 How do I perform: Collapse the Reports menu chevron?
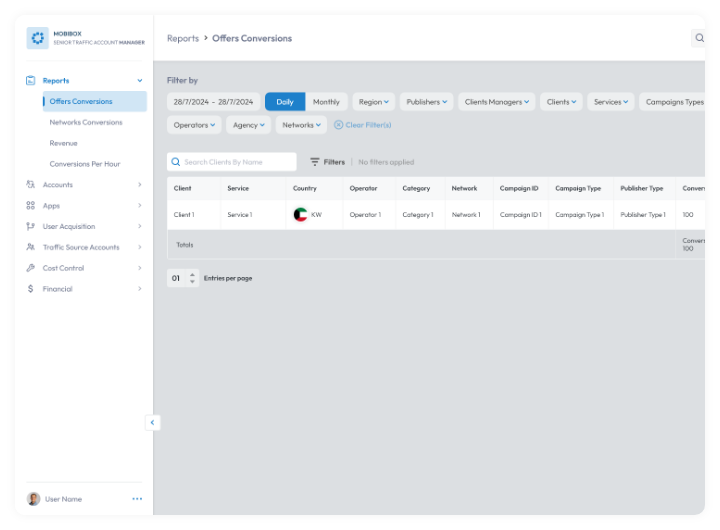(140, 80)
